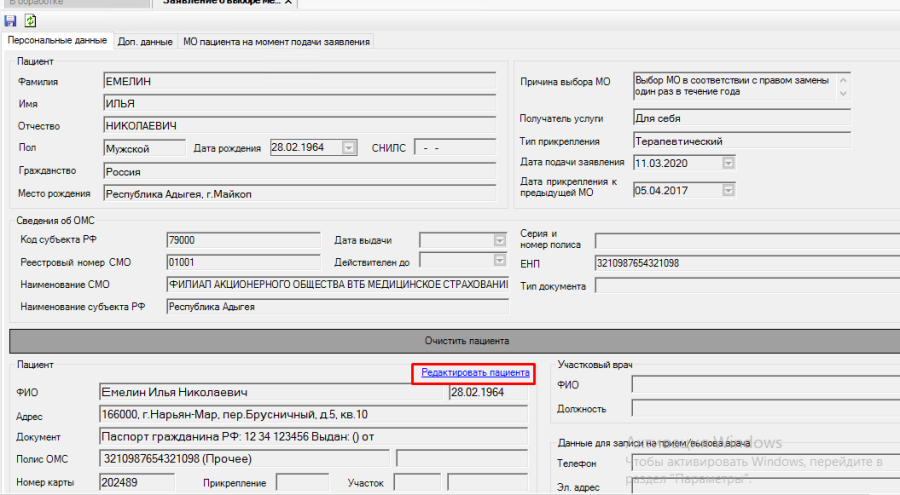Image resolution: width=900 pixels, height=495 pixels.
Task: Click the Наименование СМО field
Action: pyautogui.click(x=338, y=284)
